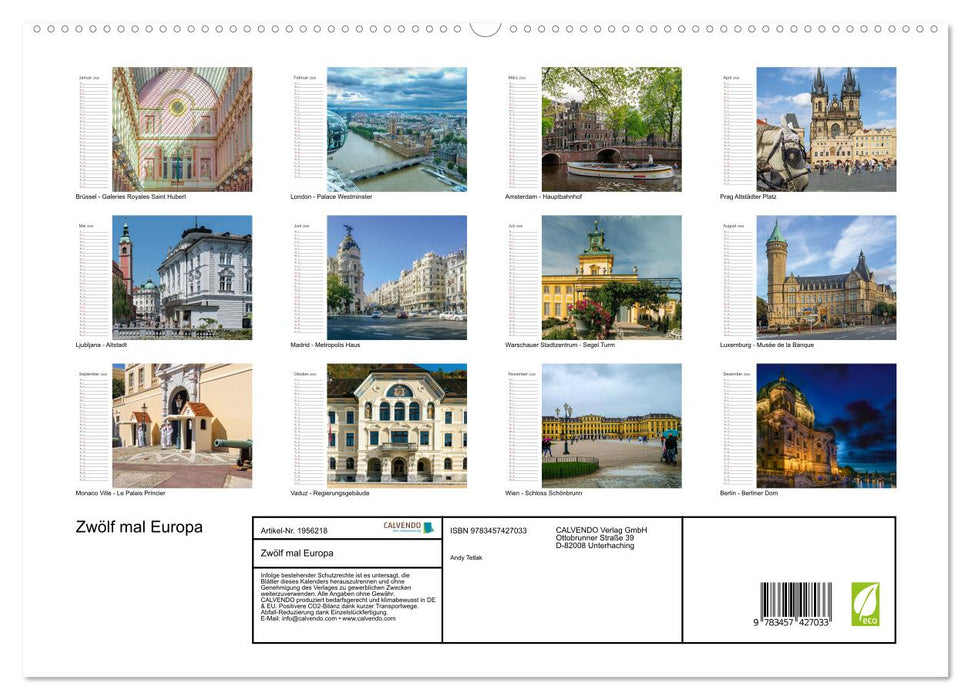Select the London - Palace Westminster caption

click(x=330, y=196)
